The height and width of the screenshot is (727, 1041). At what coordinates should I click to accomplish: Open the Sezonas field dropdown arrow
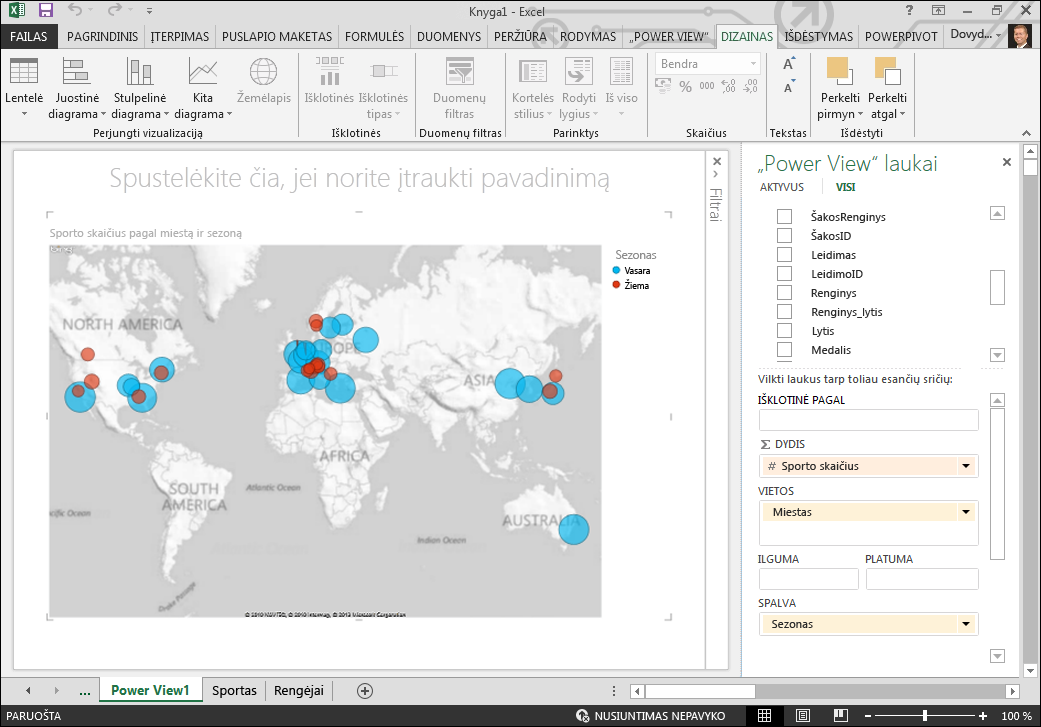966,624
